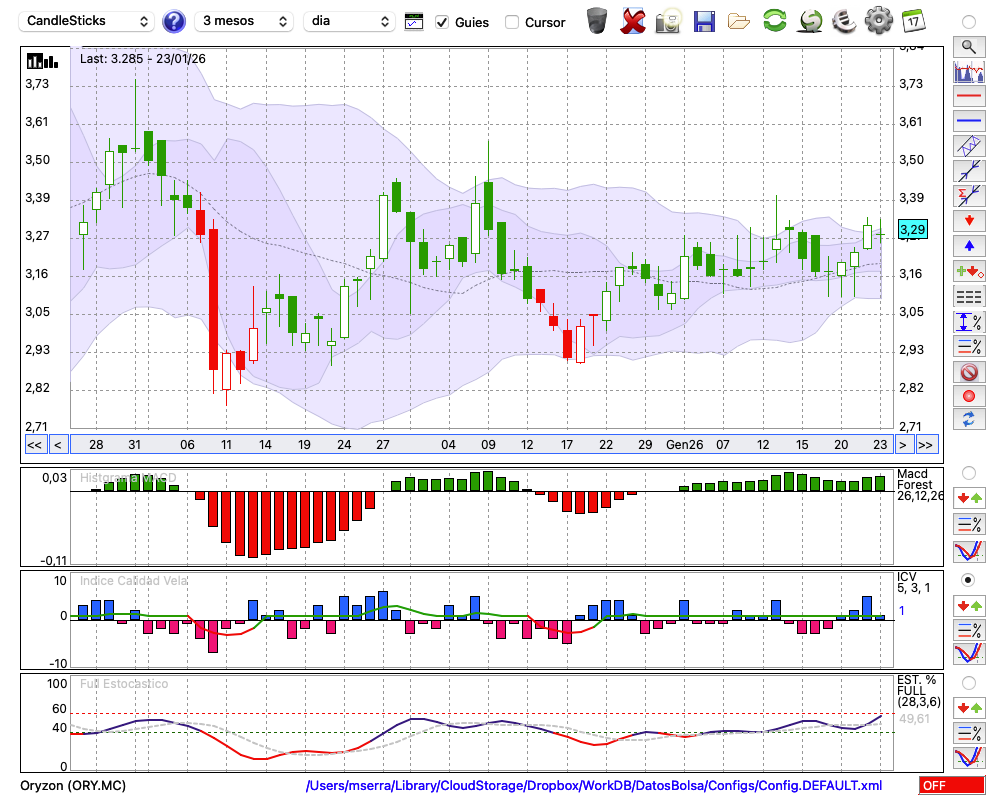Select the radio button beside Macd Forest panel
The image size is (1000, 800).
[x=968, y=472]
